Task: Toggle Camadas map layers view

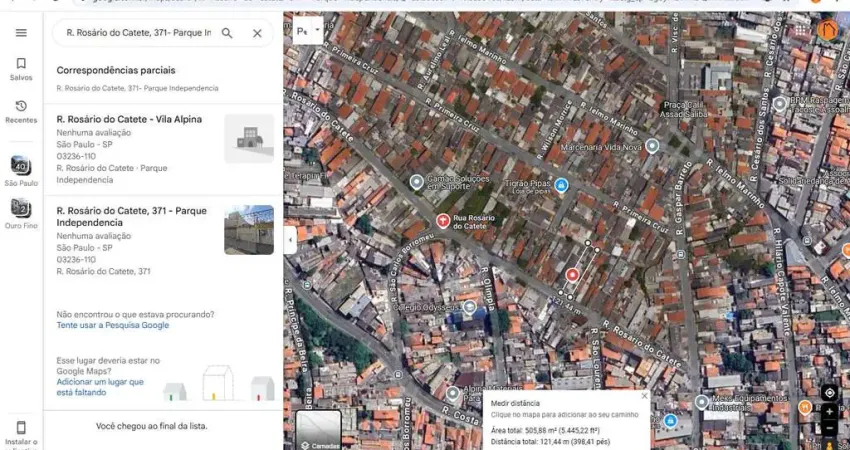Action: point(319,428)
